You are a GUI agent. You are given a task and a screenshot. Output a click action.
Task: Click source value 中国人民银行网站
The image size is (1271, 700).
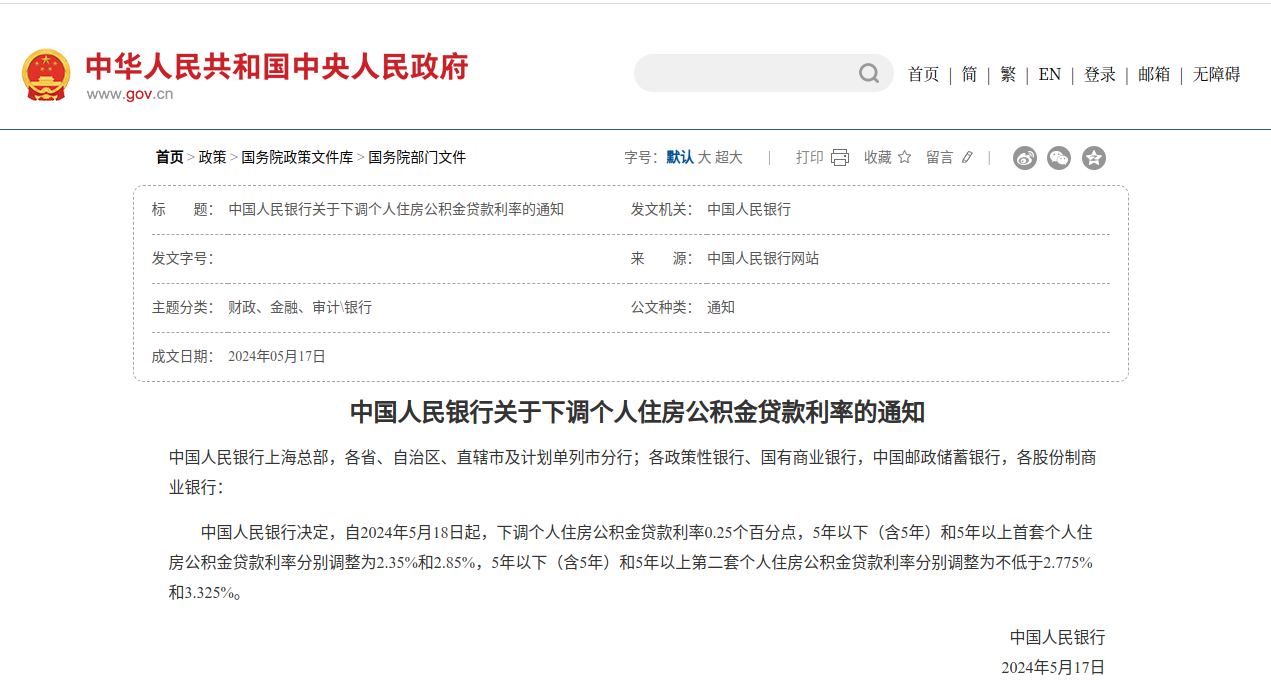[763, 258]
